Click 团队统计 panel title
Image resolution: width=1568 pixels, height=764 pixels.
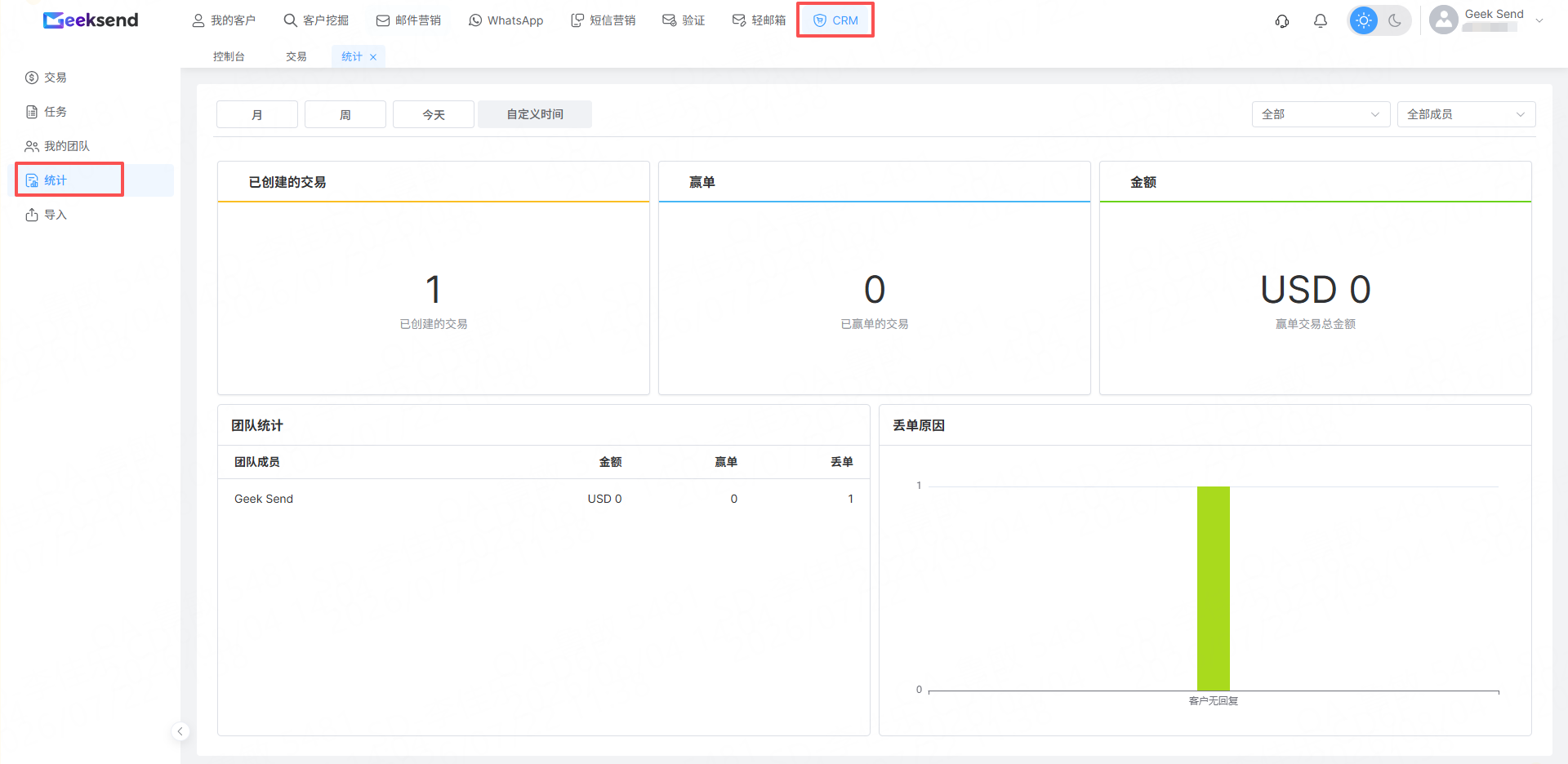click(x=257, y=425)
